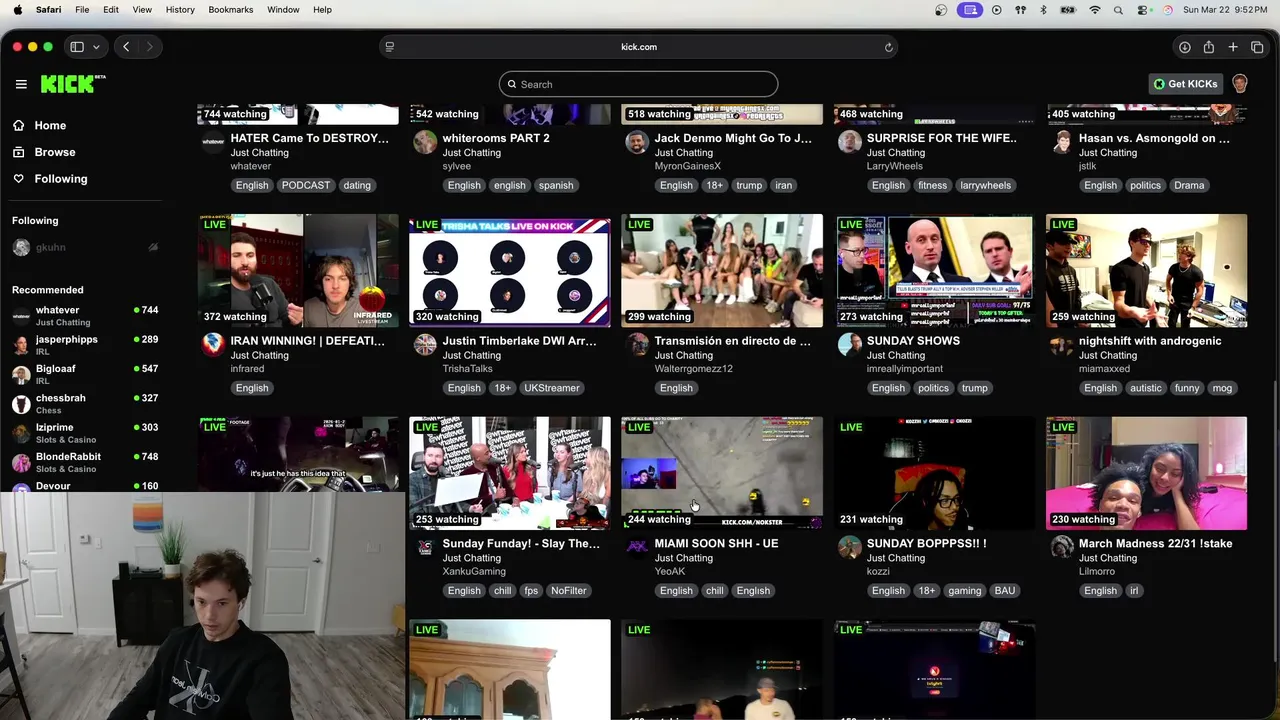Open the View menu
This screenshot has height=720, width=1280.
(x=142, y=10)
